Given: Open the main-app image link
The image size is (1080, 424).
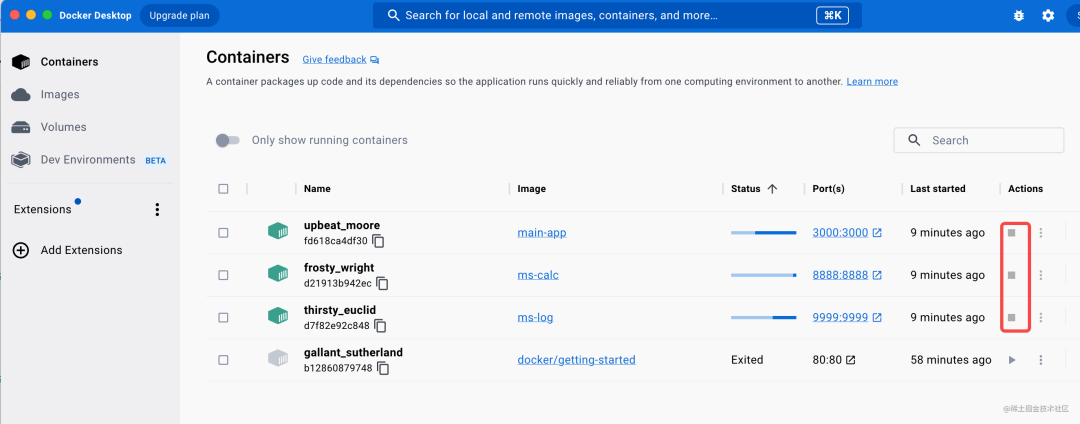Looking at the screenshot, I should (x=542, y=233).
